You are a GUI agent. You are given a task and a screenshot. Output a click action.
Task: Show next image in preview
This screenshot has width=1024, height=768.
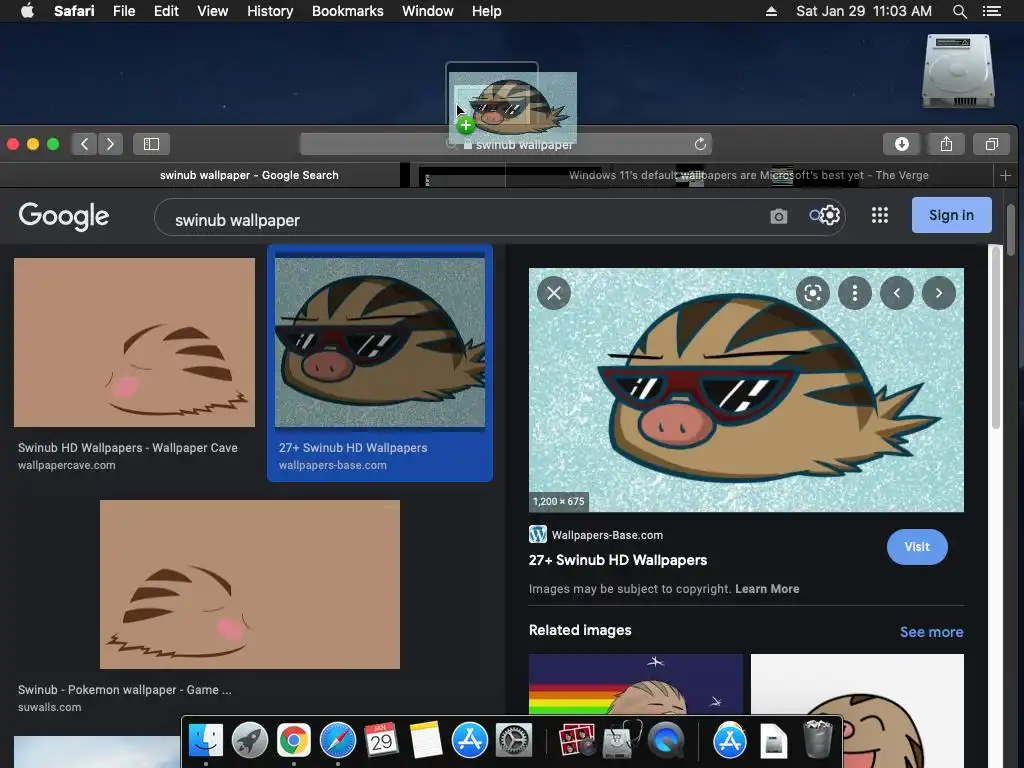coord(939,293)
